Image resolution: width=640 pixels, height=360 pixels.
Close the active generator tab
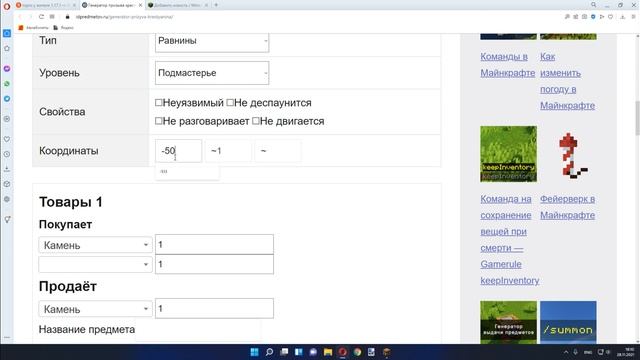[x=140, y=5]
